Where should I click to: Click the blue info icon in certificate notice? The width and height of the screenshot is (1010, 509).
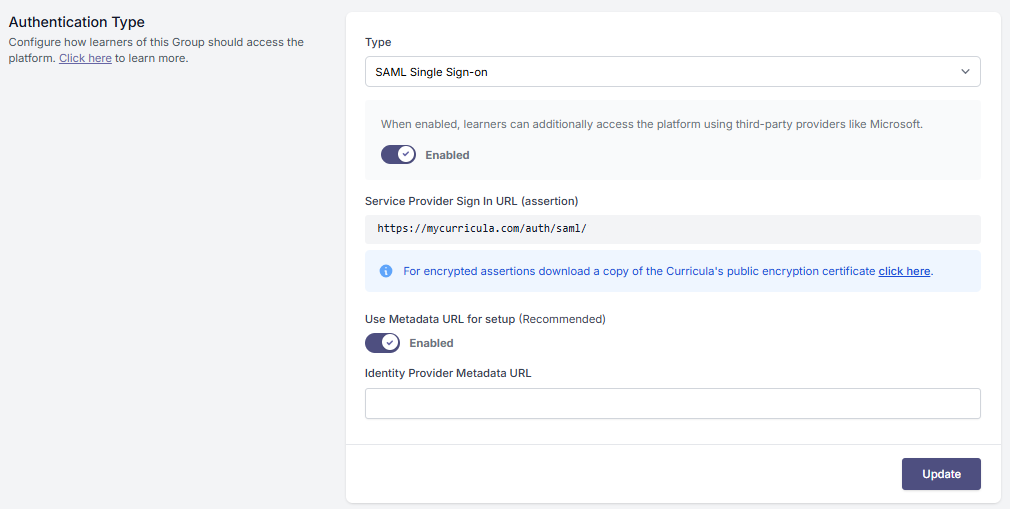[x=386, y=271]
